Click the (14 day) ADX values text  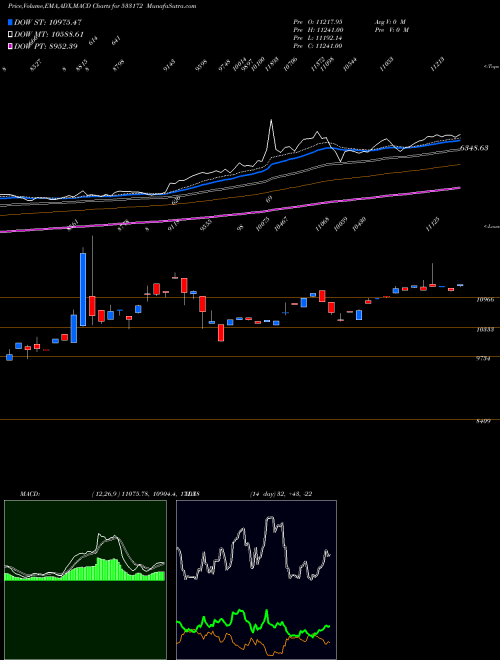point(281,494)
